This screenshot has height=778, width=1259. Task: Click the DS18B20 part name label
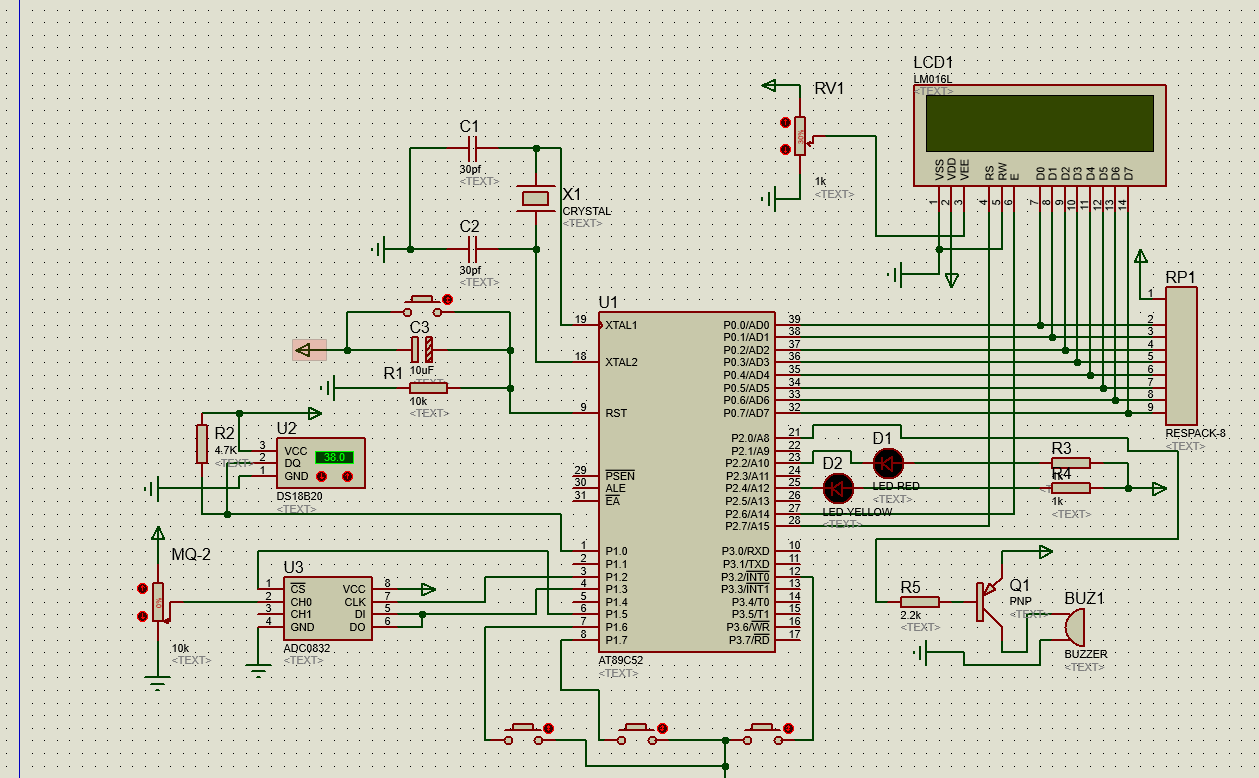point(299,496)
